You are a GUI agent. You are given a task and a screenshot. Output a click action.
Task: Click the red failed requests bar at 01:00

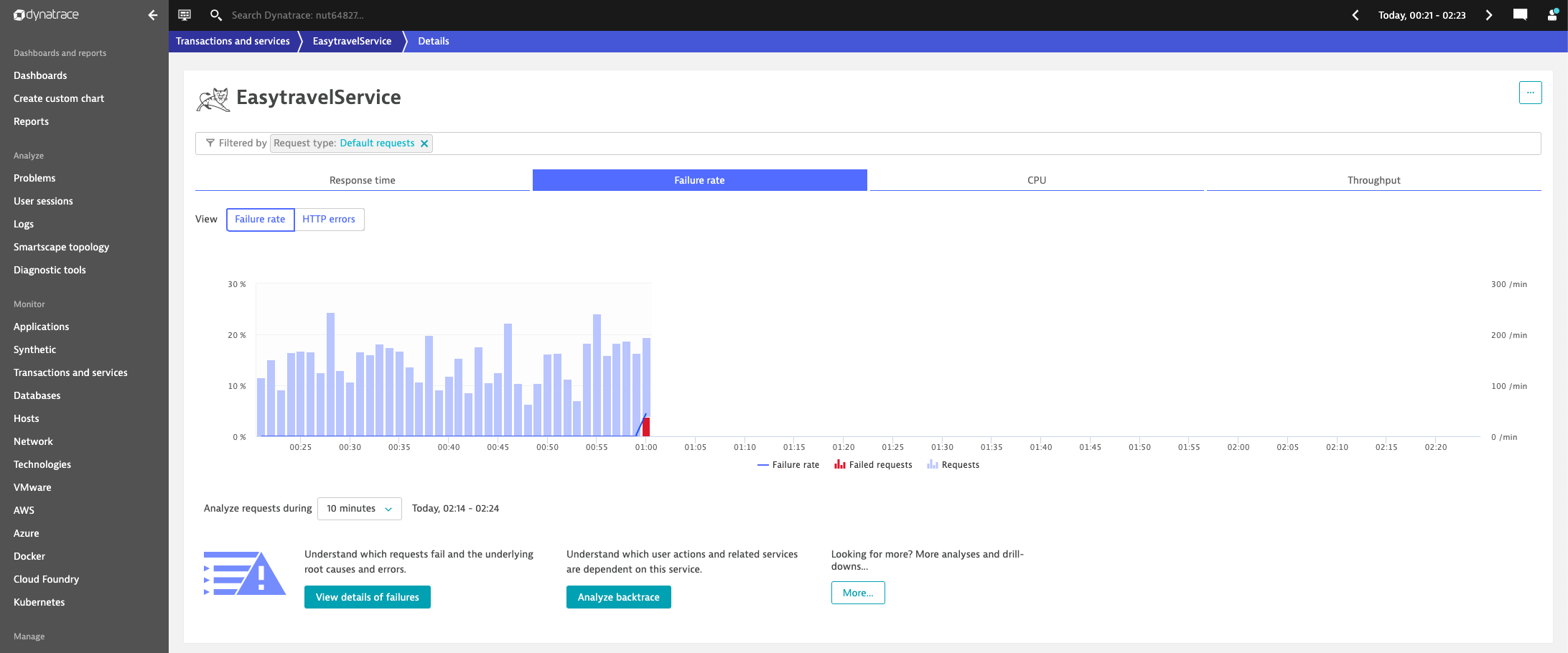[x=646, y=426]
